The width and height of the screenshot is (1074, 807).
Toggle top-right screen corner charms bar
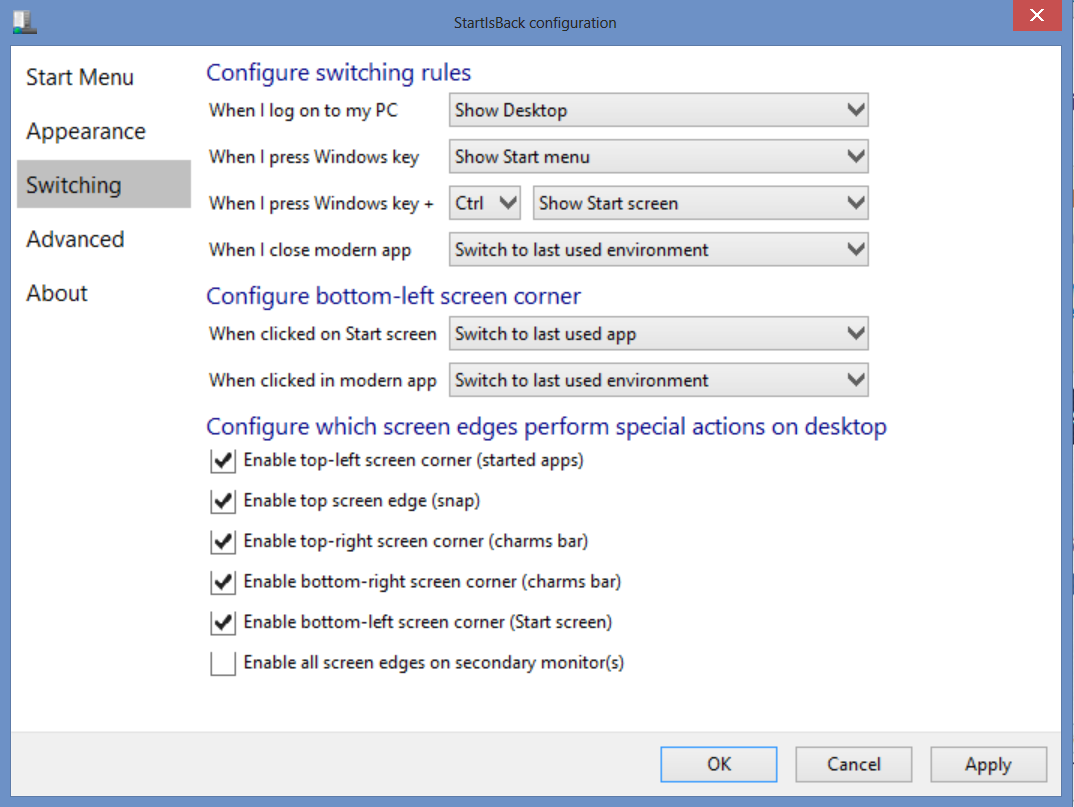tap(223, 542)
